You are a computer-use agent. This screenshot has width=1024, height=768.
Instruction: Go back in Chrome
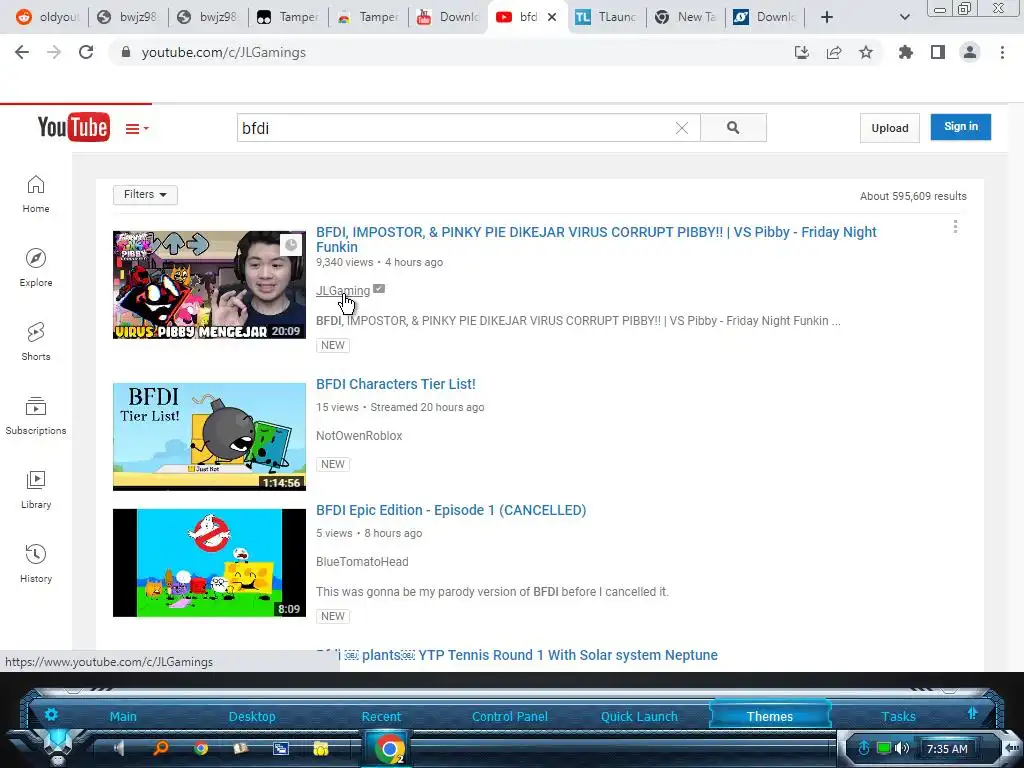[x=22, y=52]
